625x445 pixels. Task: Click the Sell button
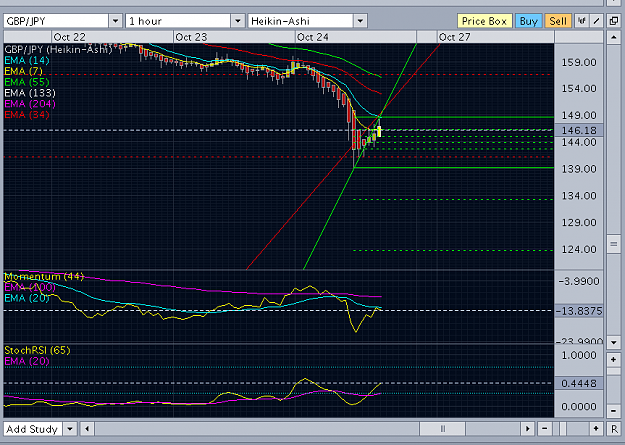558,21
